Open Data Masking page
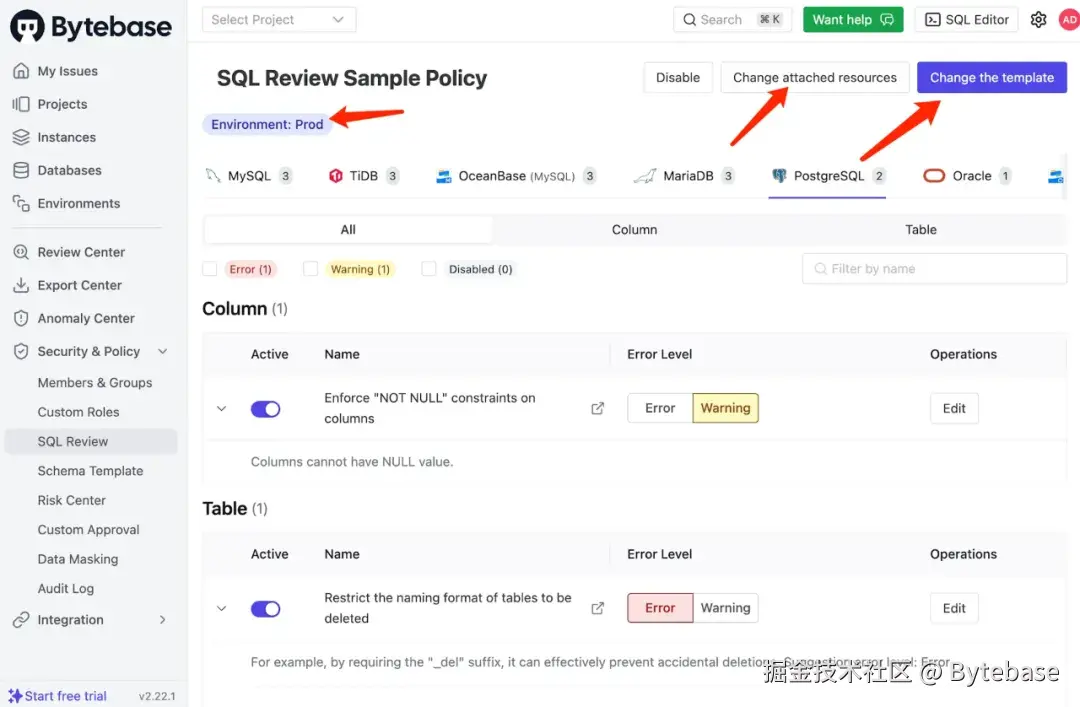The width and height of the screenshot is (1080, 707). (78, 559)
